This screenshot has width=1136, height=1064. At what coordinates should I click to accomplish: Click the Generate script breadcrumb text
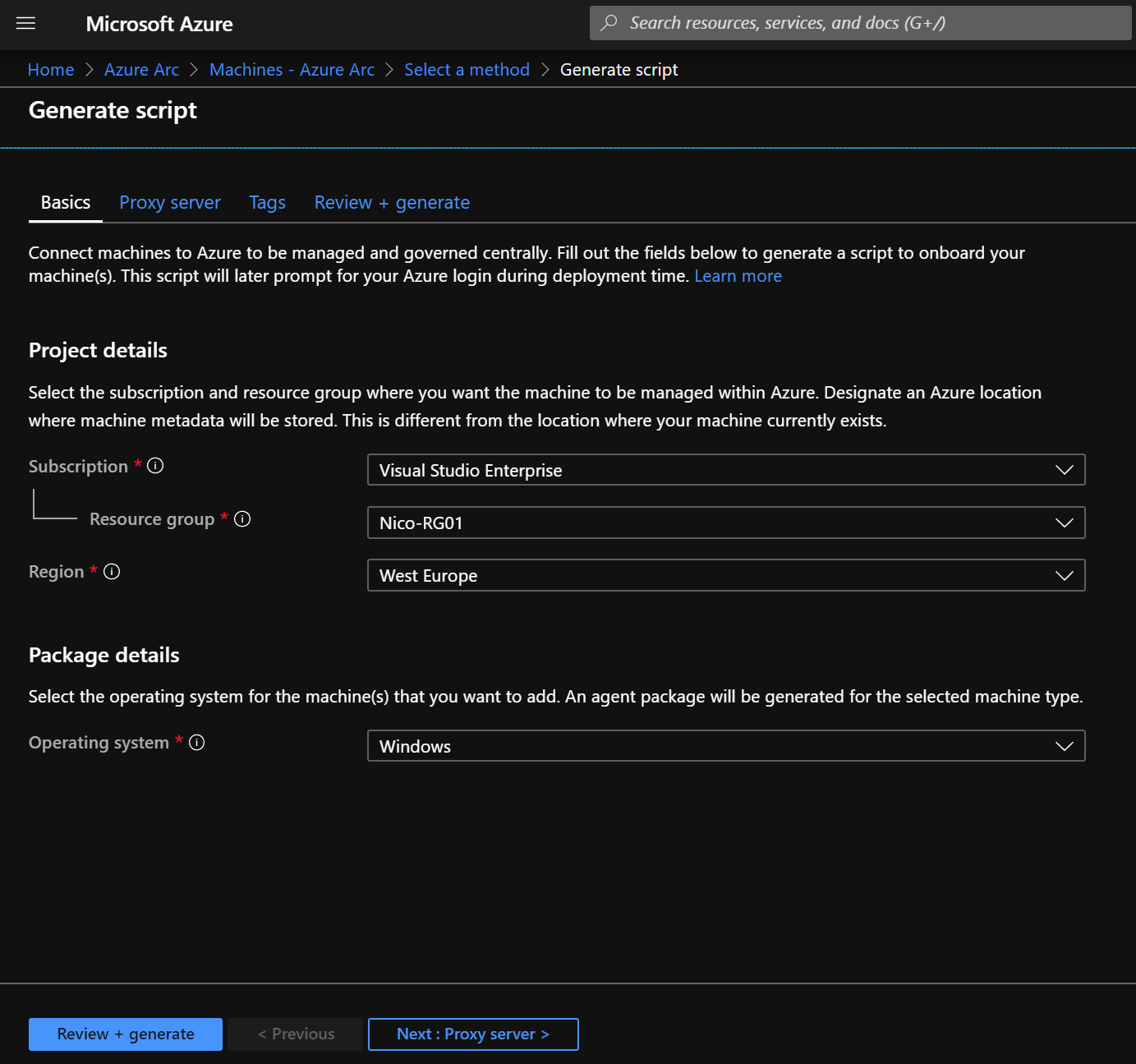click(x=619, y=70)
